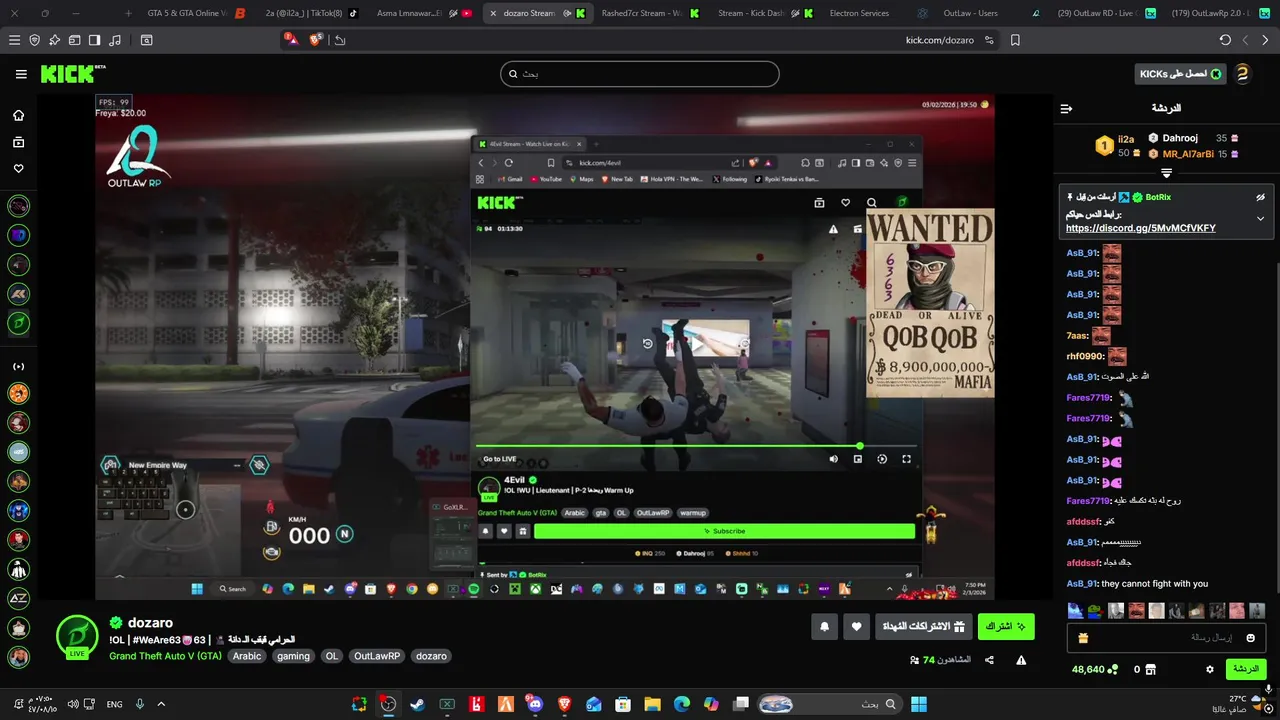The width and height of the screenshot is (1280, 720).
Task: Open the Browse icon in Kick's sidebar
Action: click(x=18, y=142)
